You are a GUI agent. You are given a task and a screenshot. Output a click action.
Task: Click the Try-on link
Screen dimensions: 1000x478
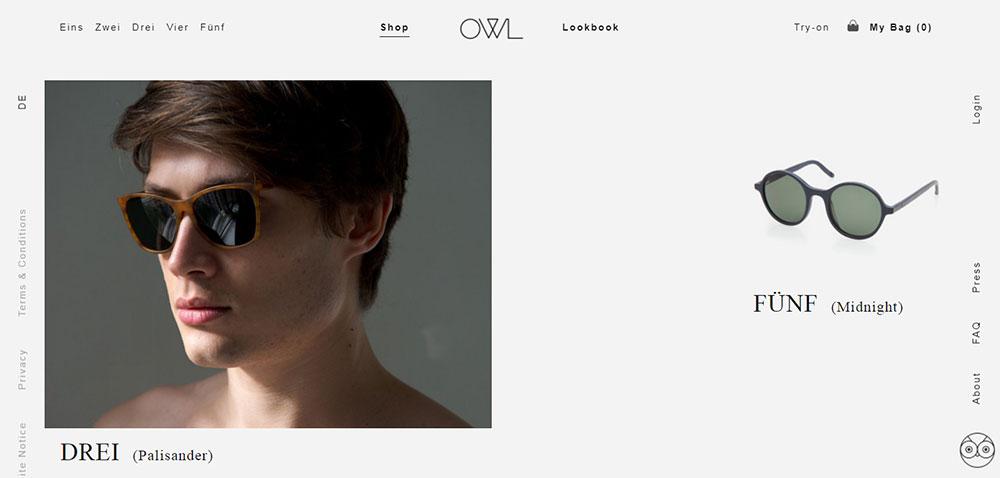click(x=811, y=27)
